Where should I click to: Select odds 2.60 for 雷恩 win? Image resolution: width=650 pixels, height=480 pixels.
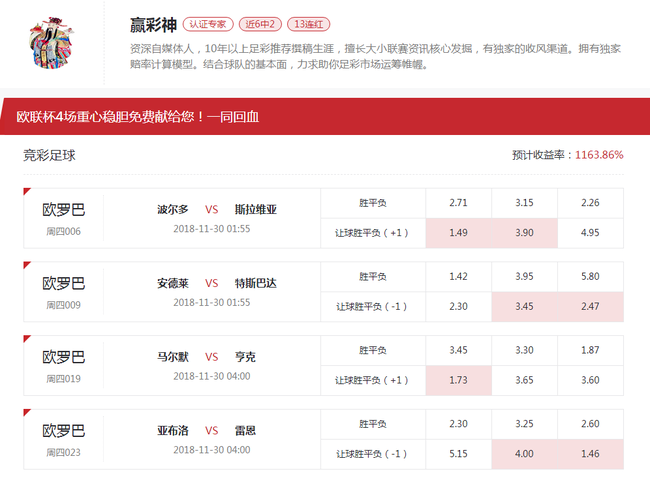pyautogui.click(x=590, y=424)
